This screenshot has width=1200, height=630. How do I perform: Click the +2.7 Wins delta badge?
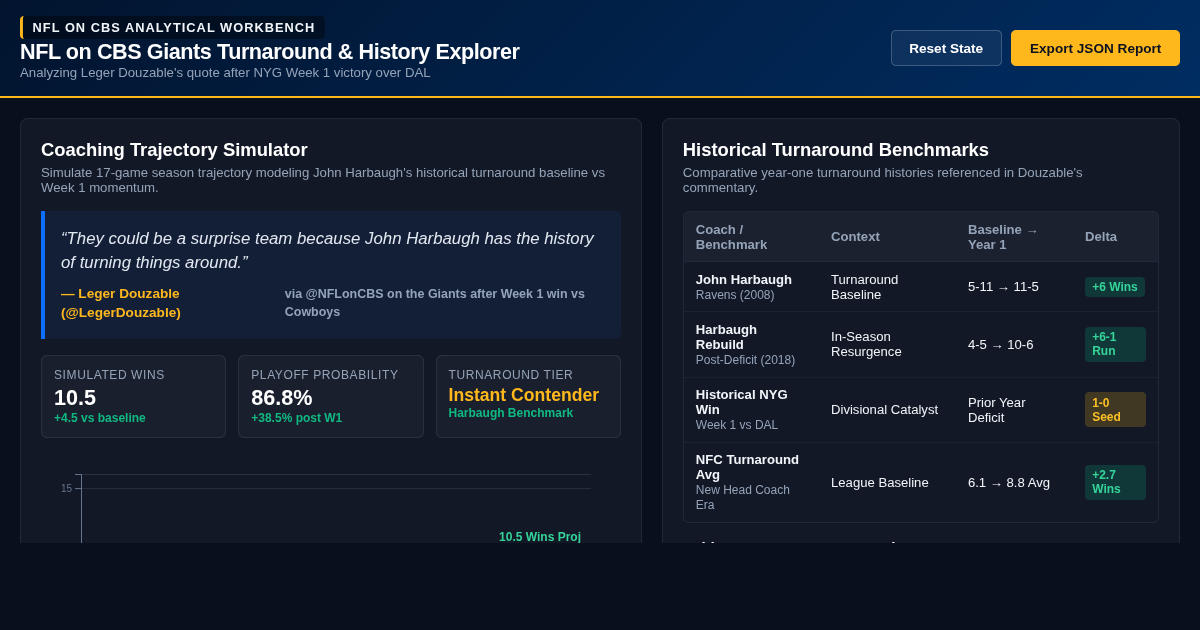1115,482
